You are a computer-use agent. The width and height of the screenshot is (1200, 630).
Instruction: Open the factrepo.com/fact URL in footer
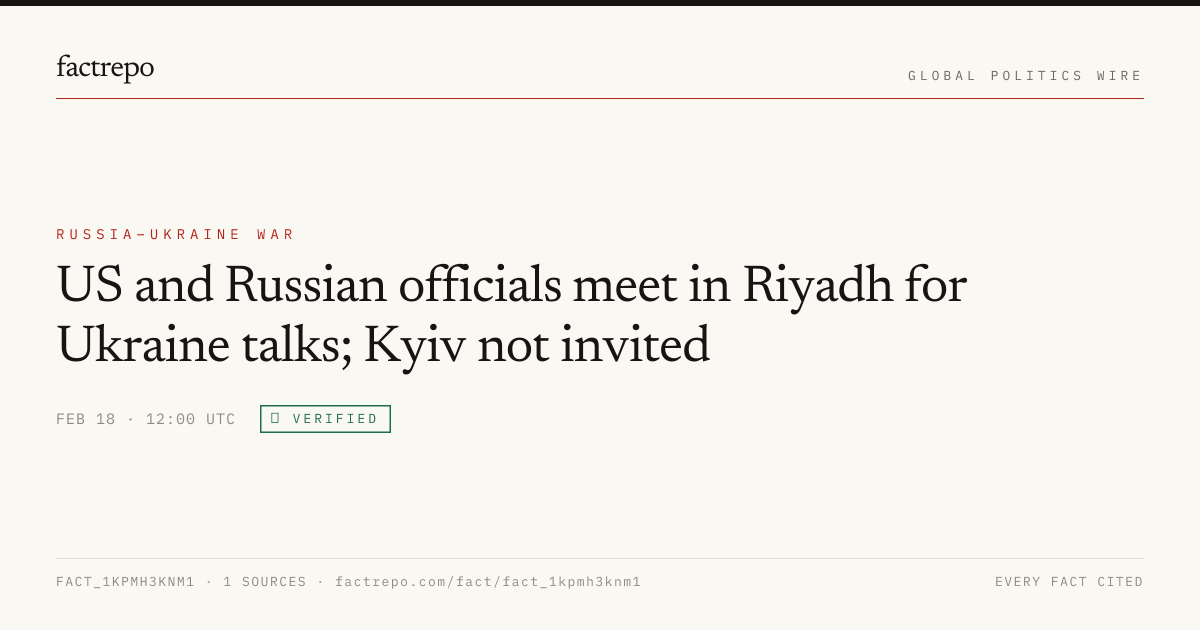click(488, 582)
